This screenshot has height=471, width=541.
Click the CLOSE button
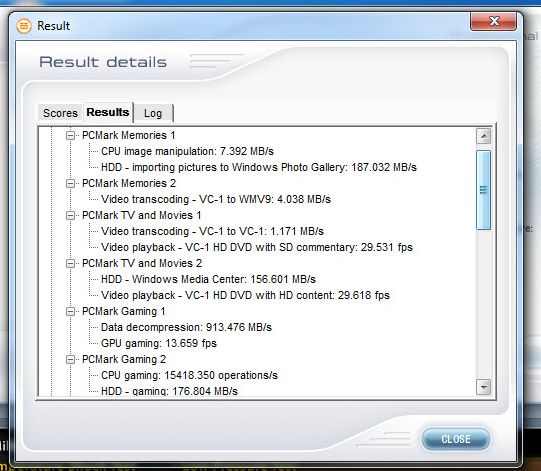pyautogui.click(x=456, y=439)
